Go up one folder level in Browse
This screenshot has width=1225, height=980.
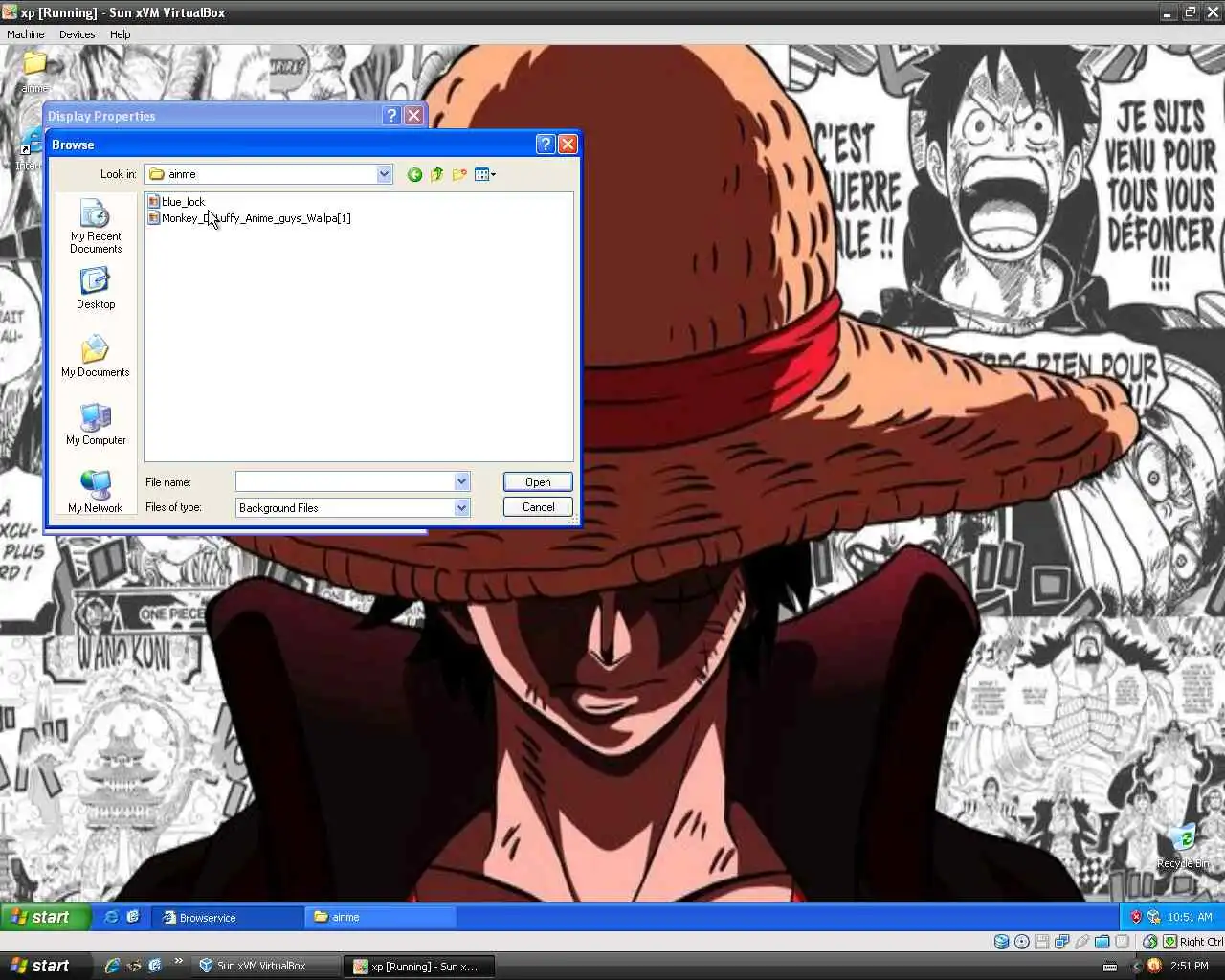point(437,174)
